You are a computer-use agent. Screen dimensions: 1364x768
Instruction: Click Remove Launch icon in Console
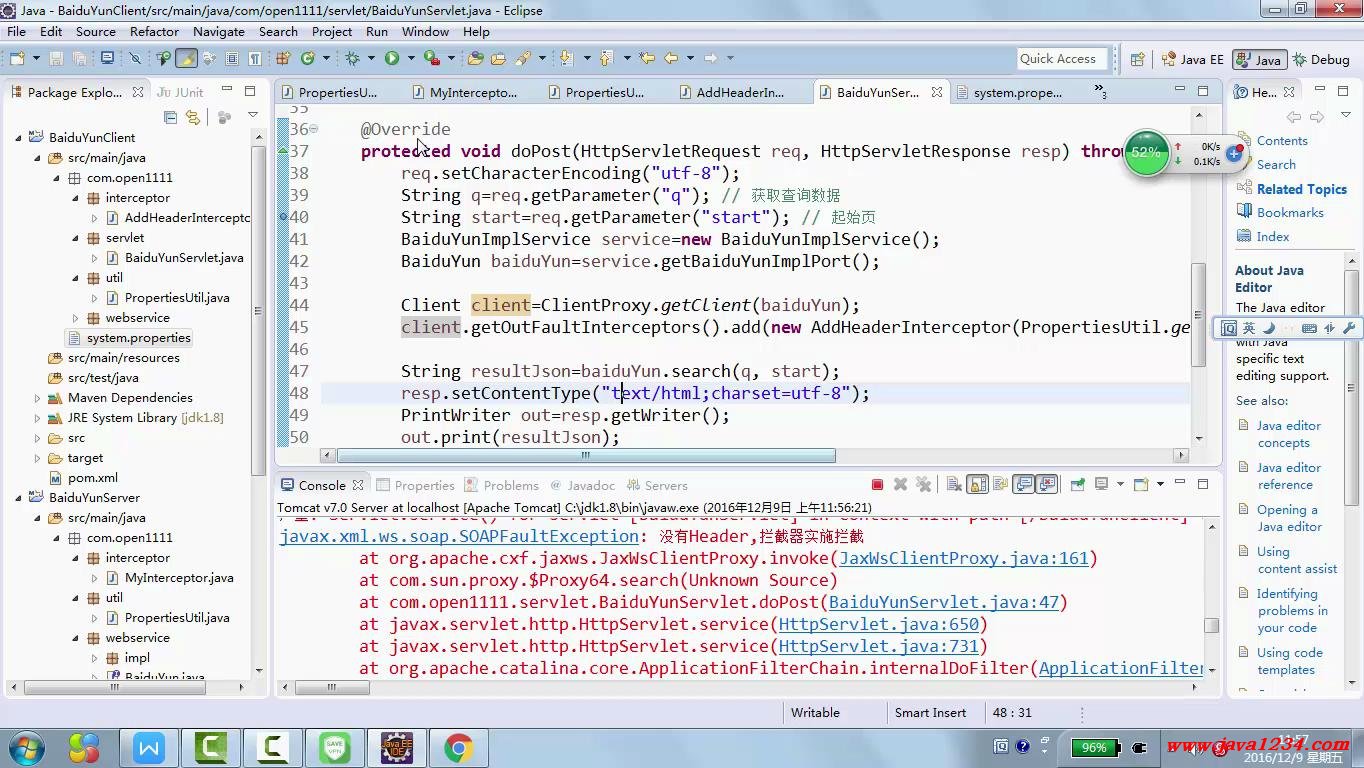(900, 484)
